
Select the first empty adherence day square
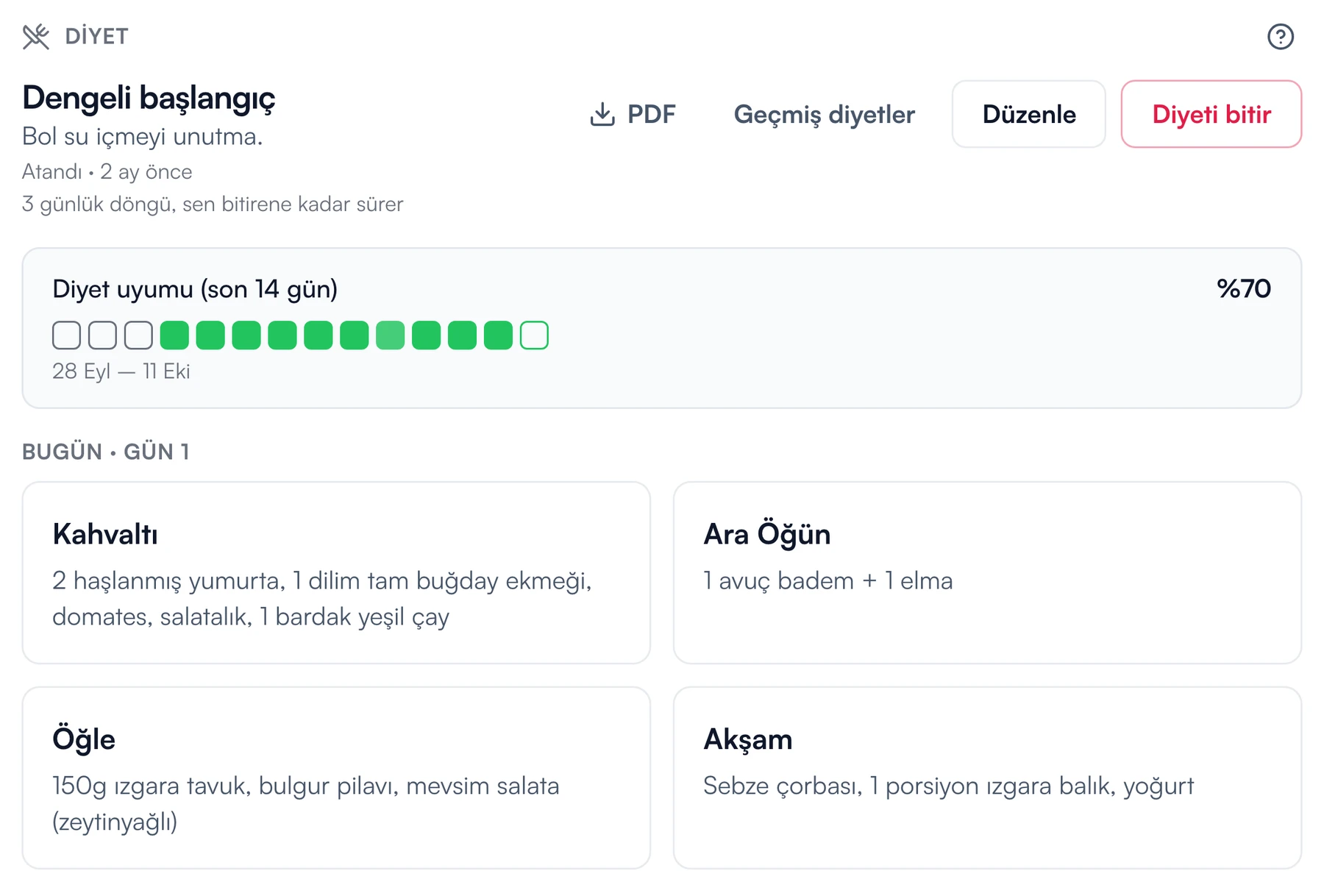click(66, 335)
